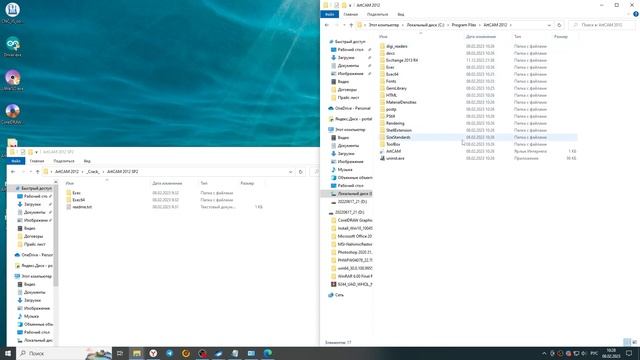Sort by Тип column in ArtCAM 2012 window

pos(518,37)
